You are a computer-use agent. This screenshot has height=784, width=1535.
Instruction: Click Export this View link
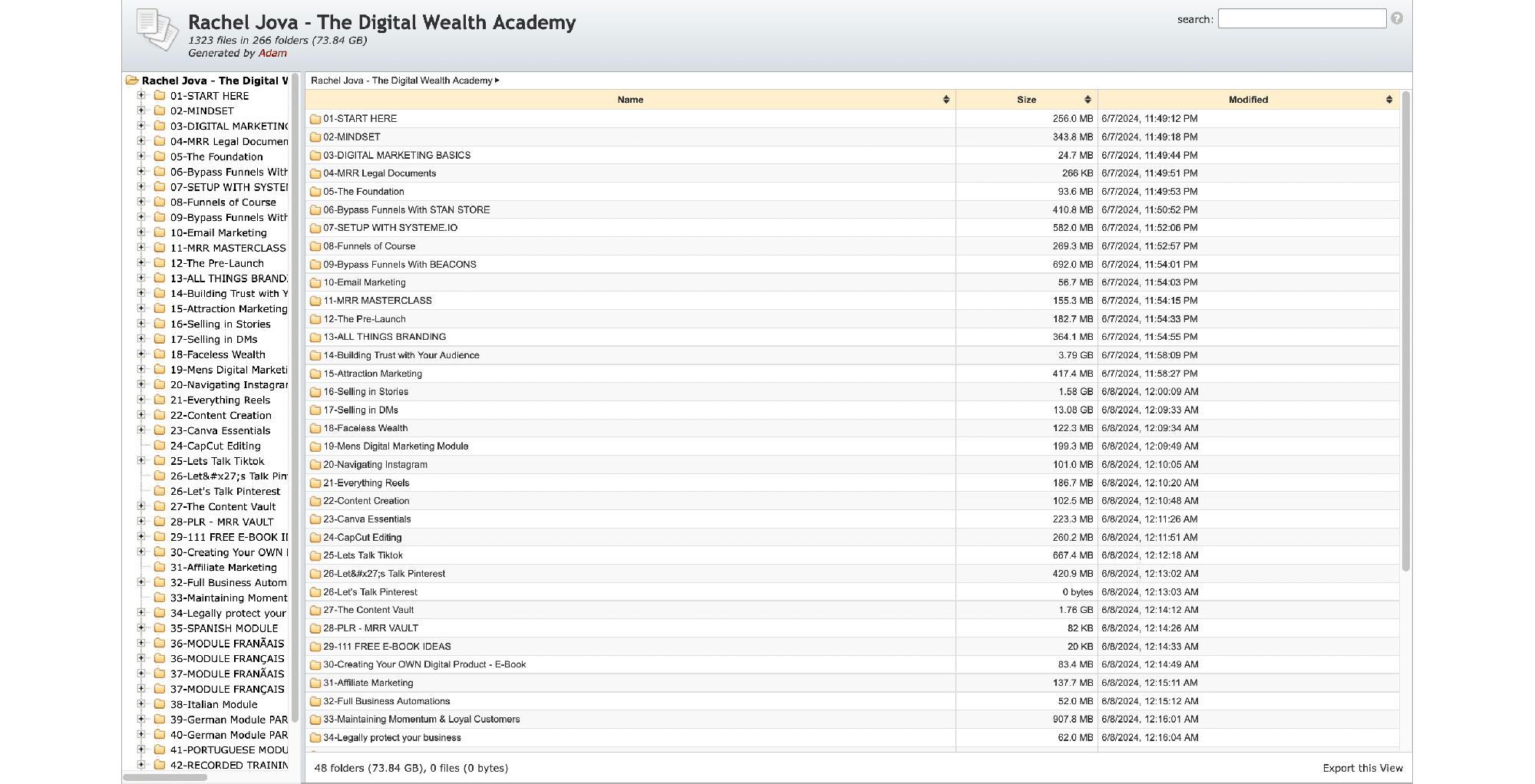pos(1362,768)
